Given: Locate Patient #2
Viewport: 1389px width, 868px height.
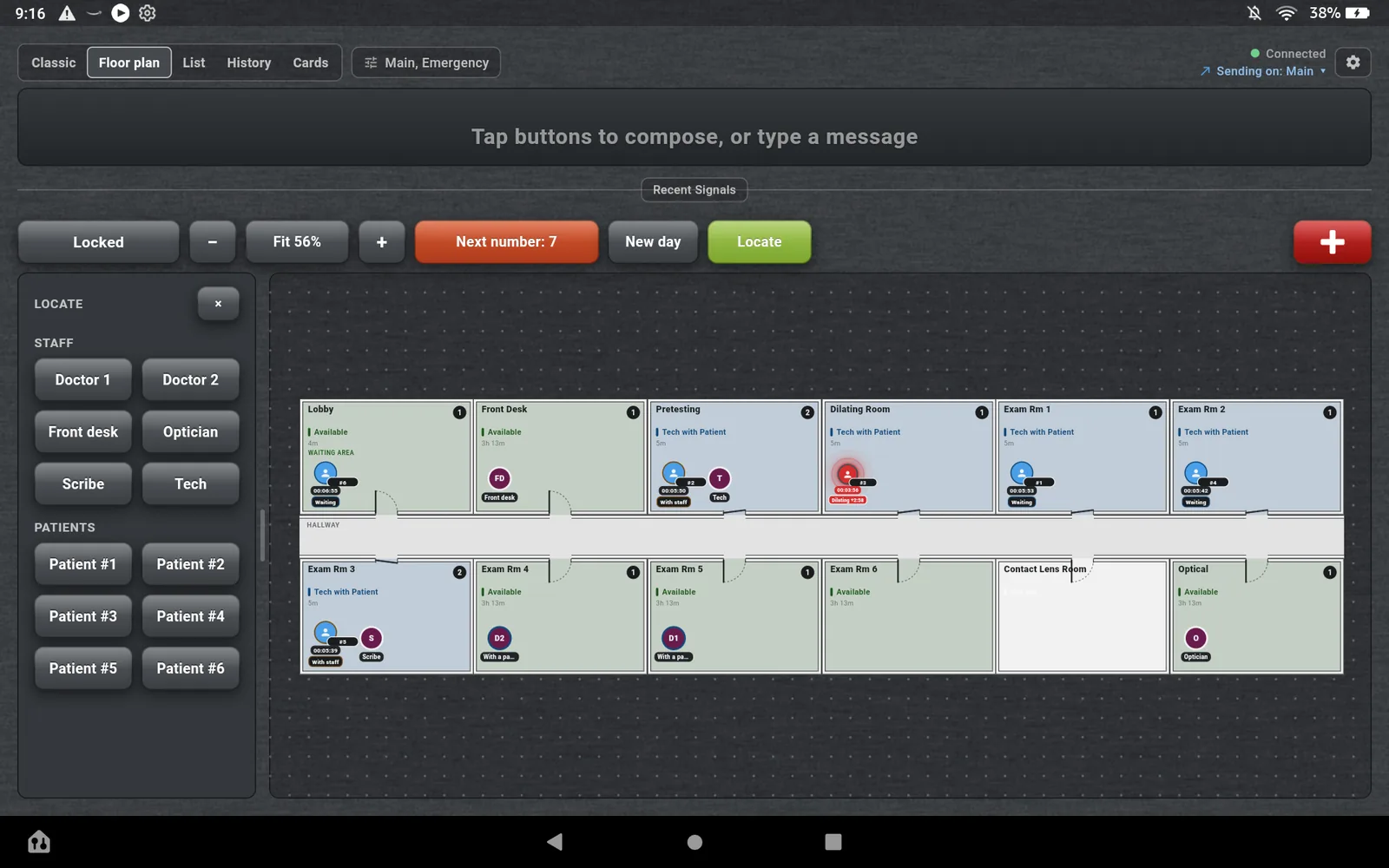Looking at the screenshot, I should click(x=191, y=564).
